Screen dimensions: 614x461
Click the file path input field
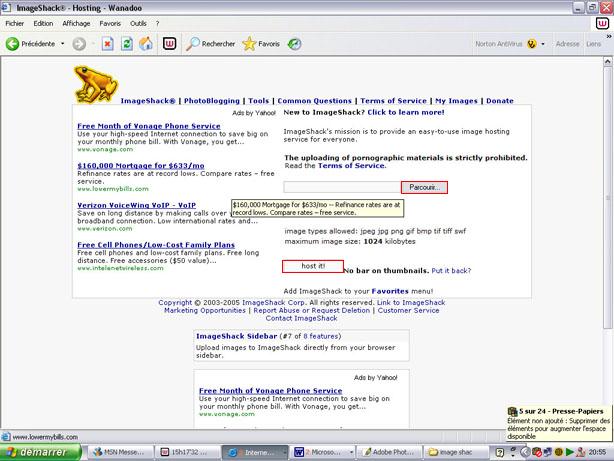[341, 187]
